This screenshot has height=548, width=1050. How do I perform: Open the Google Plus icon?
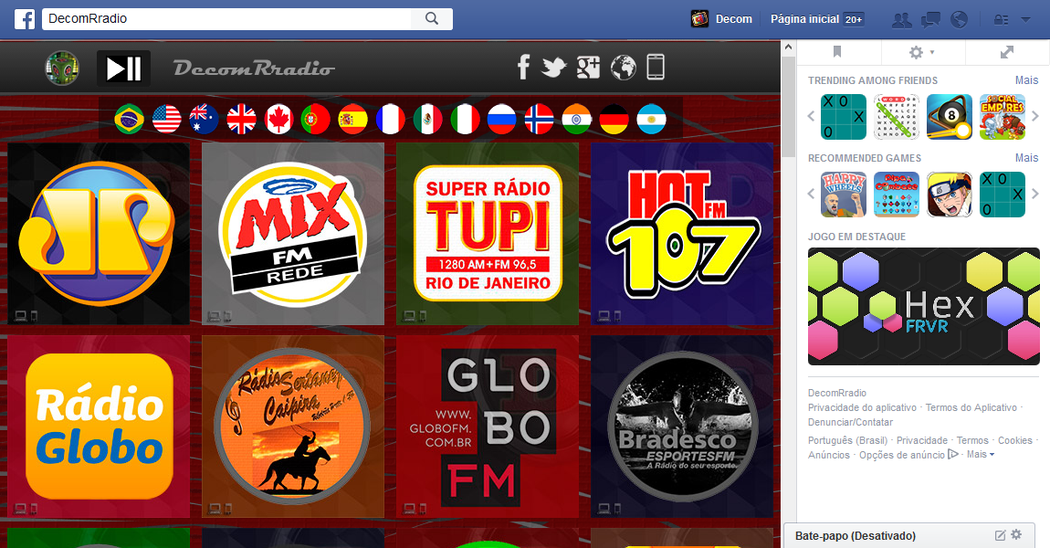(588, 68)
